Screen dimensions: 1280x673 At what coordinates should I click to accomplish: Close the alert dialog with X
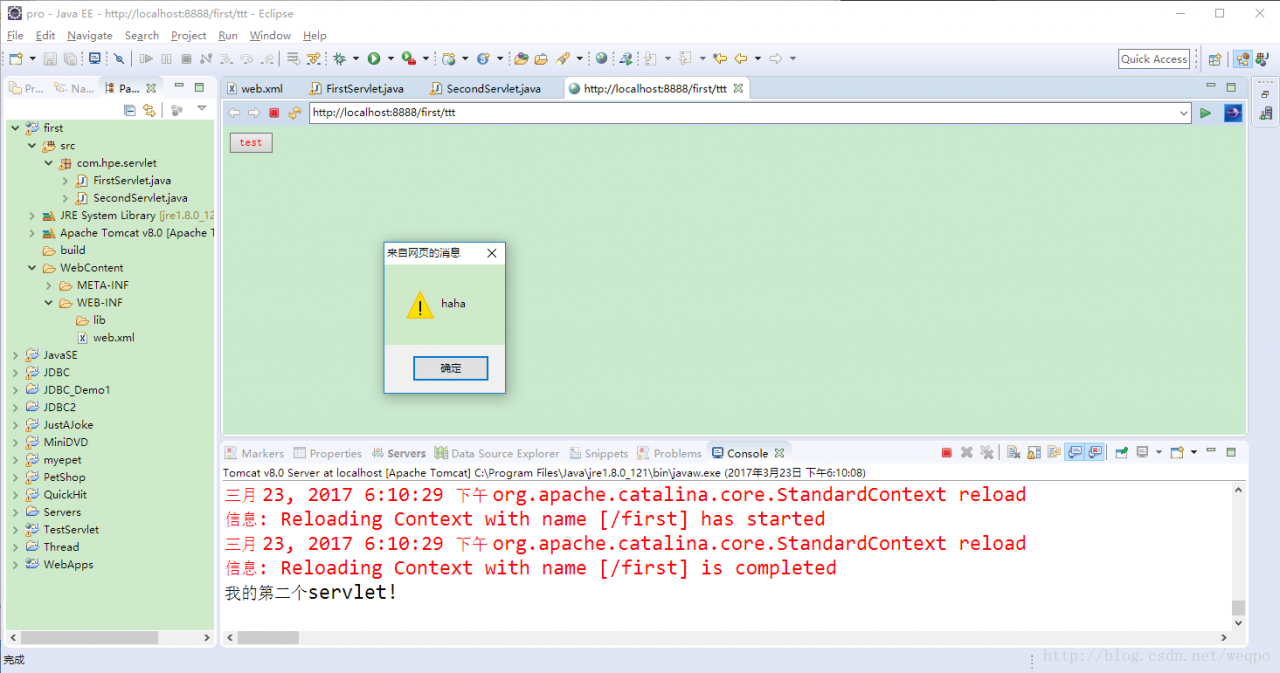(491, 254)
